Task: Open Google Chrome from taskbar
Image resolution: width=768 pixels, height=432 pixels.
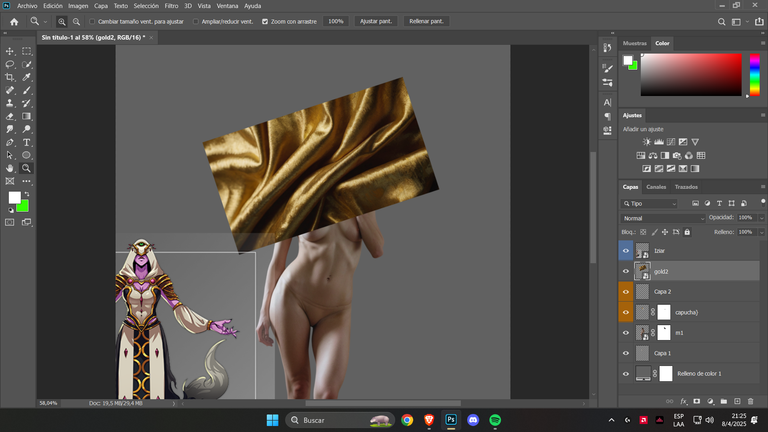Action: click(407, 420)
